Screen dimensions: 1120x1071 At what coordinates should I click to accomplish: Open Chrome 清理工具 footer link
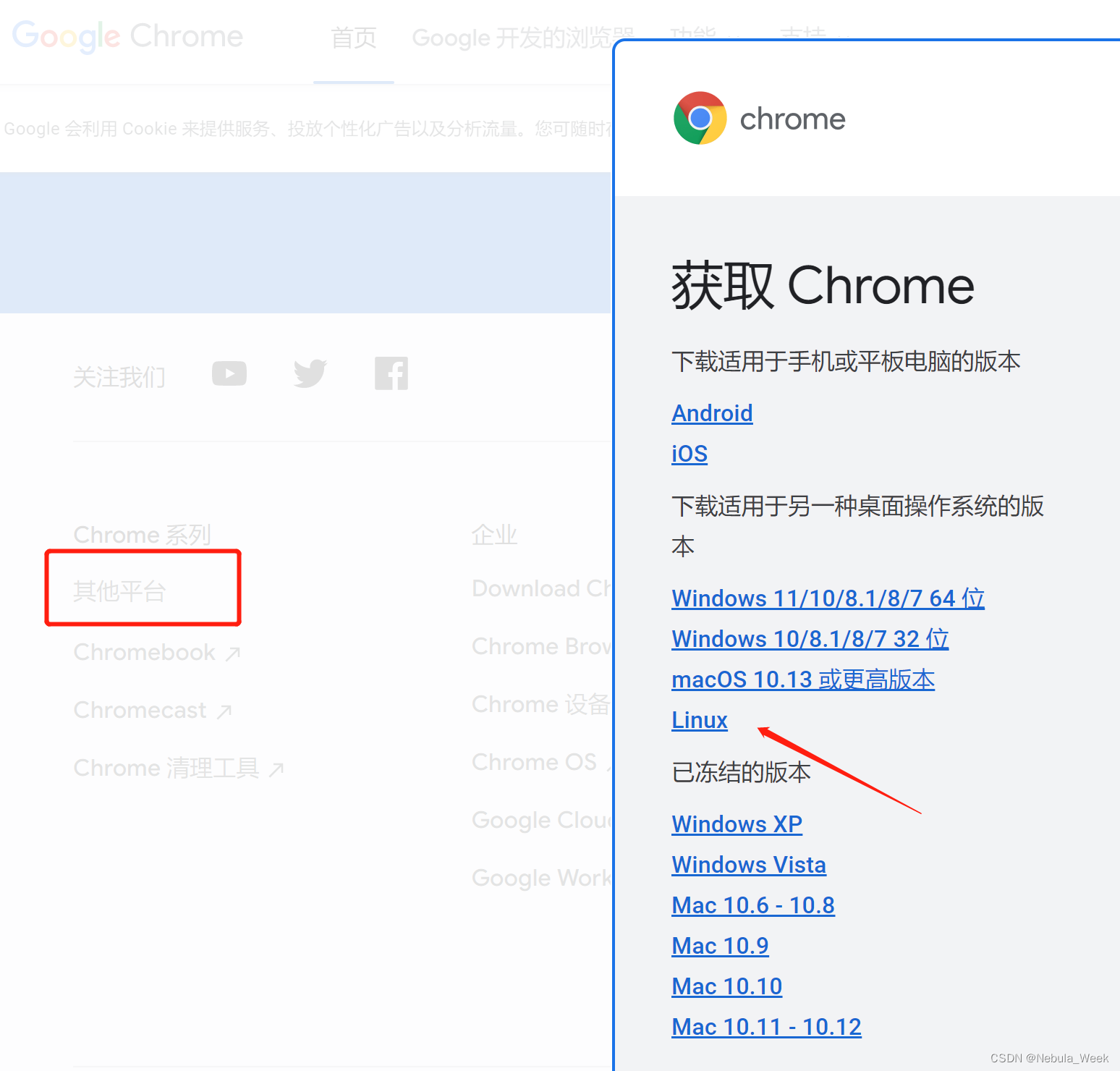pos(179,768)
